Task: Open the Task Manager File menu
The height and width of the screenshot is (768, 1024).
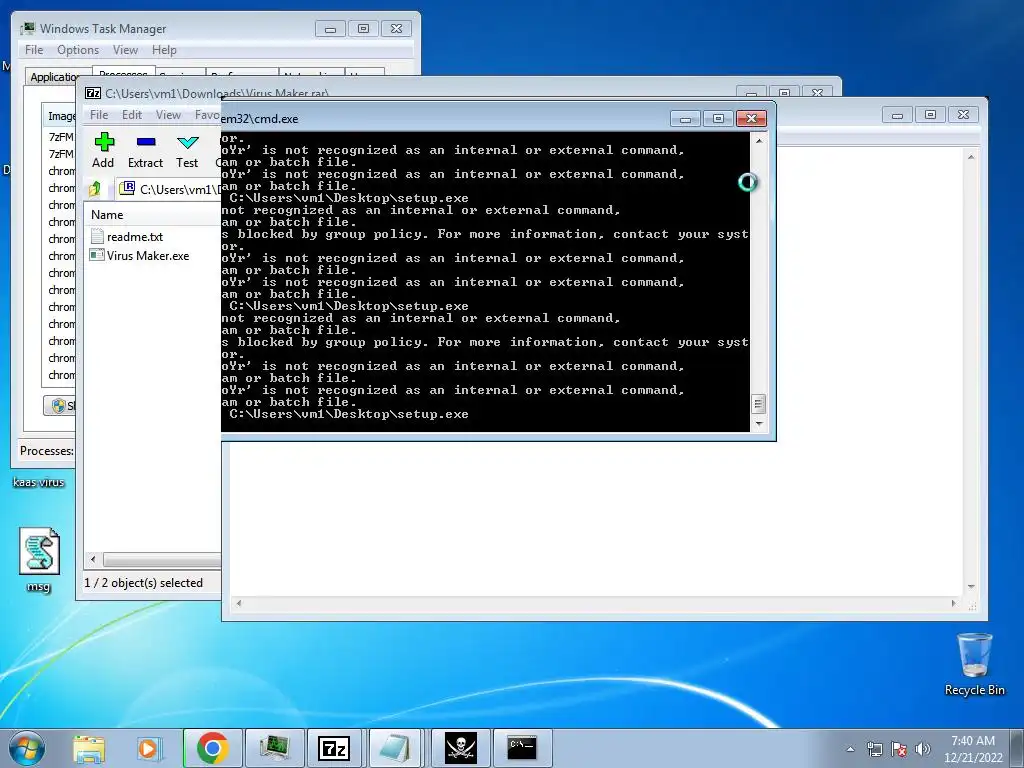Action: click(x=34, y=50)
